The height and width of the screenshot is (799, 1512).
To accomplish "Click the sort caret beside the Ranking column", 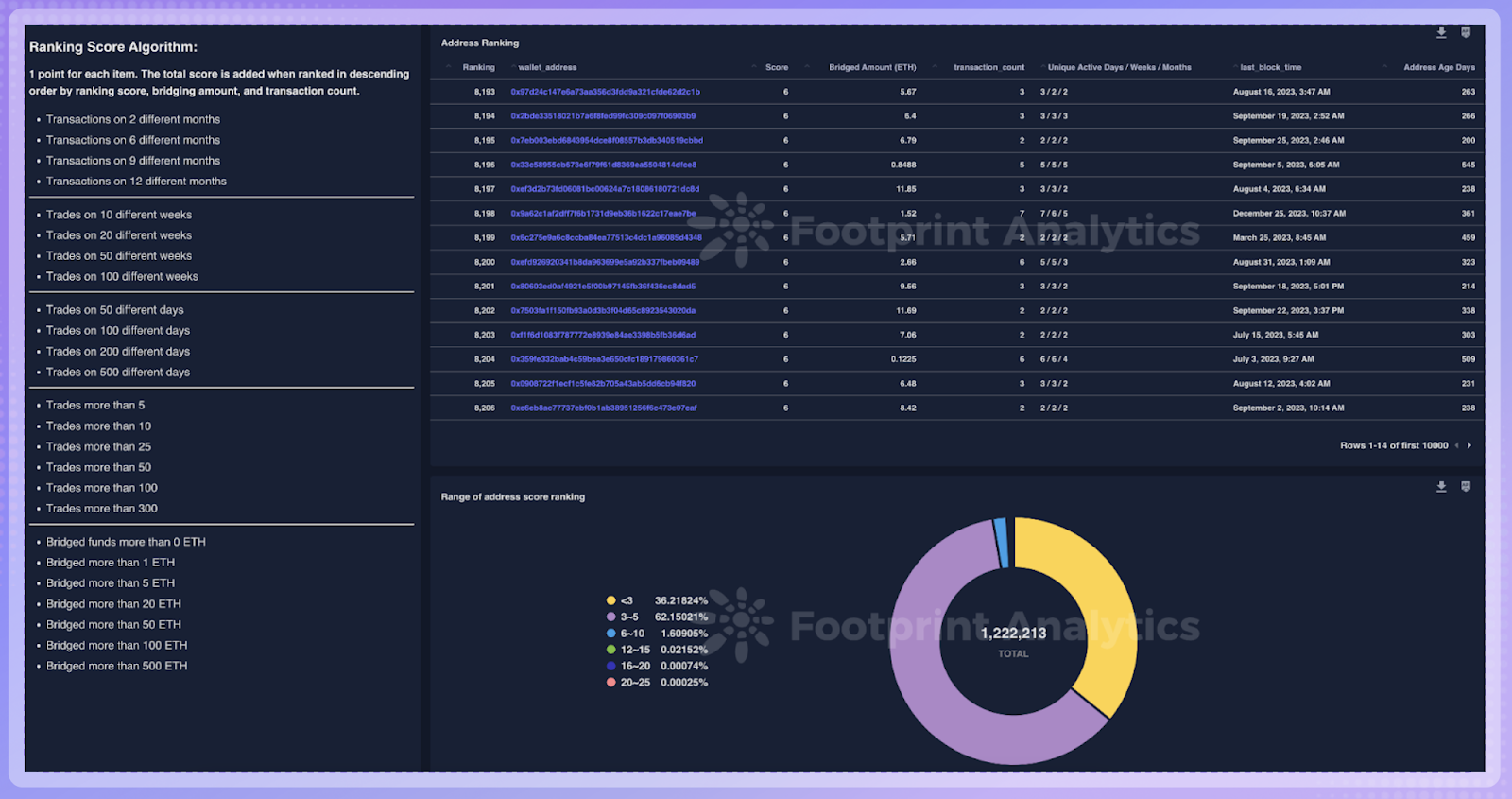I will click(449, 67).
